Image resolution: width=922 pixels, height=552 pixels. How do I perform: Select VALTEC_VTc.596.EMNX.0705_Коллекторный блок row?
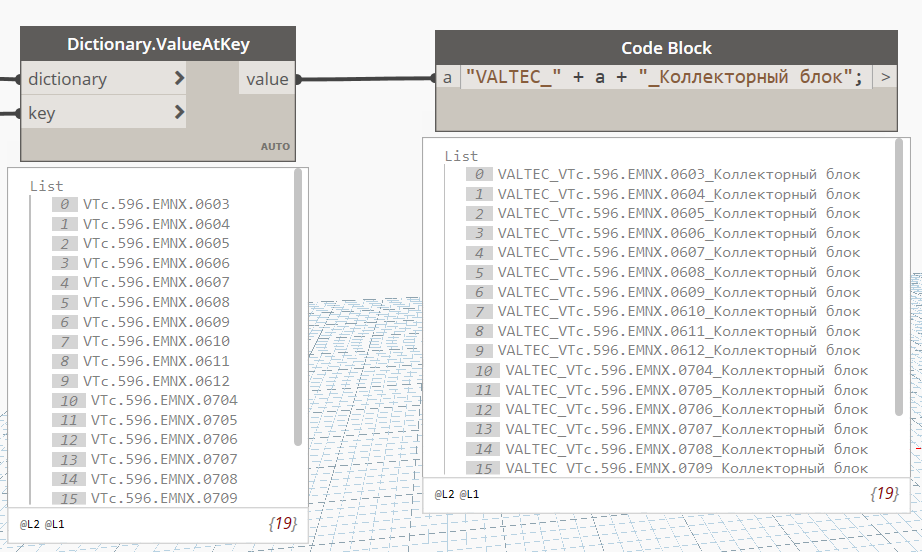point(687,390)
